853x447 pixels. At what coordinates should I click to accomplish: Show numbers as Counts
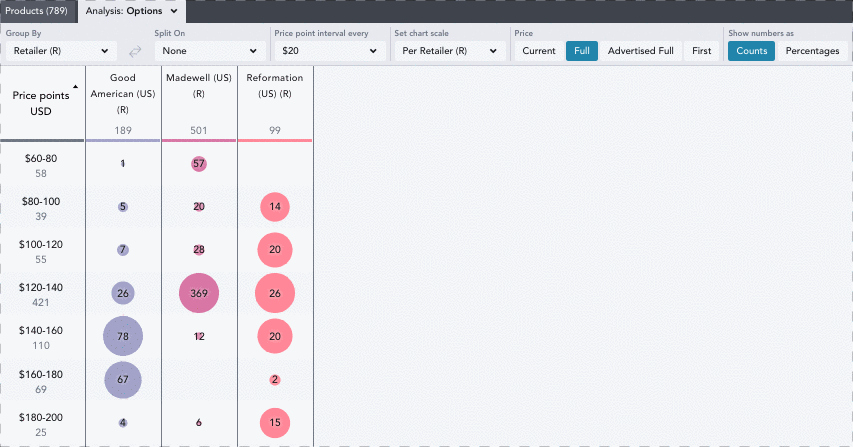point(751,51)
